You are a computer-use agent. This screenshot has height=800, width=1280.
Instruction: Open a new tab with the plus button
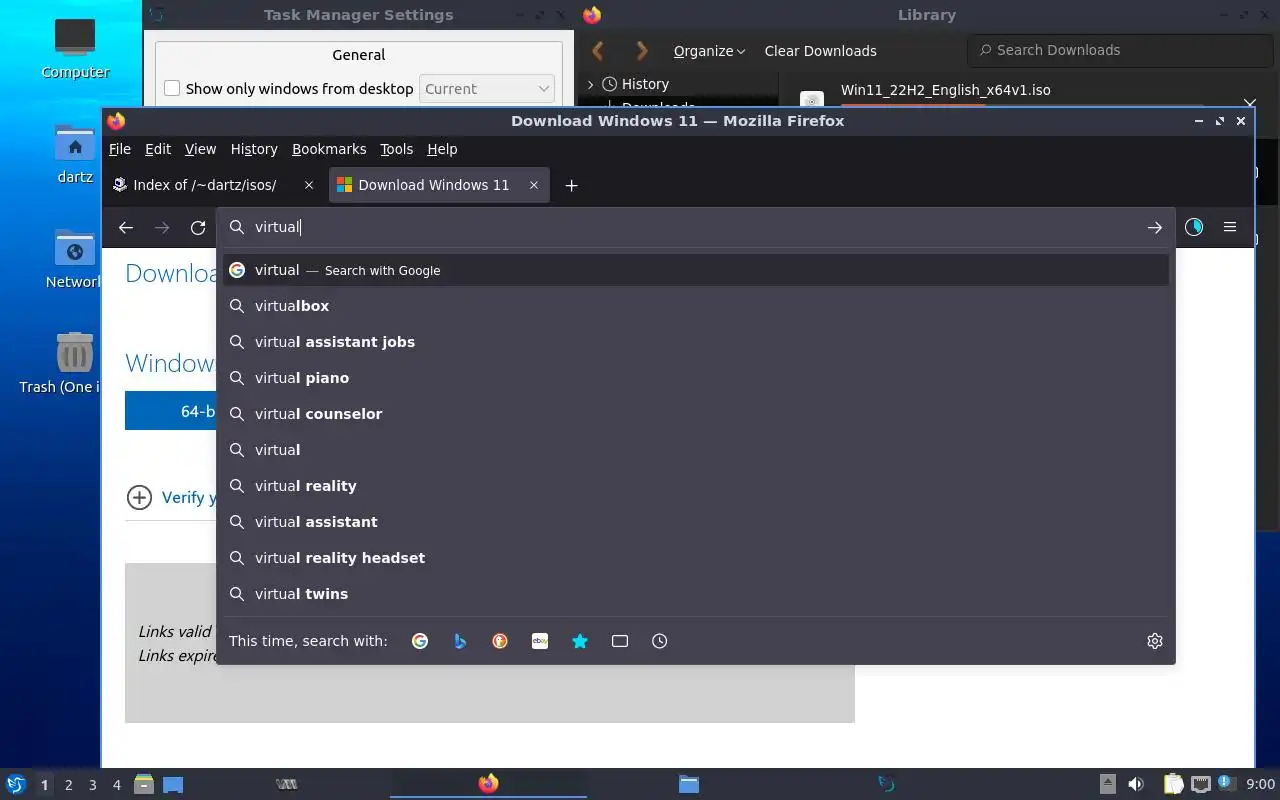point(571,185)
